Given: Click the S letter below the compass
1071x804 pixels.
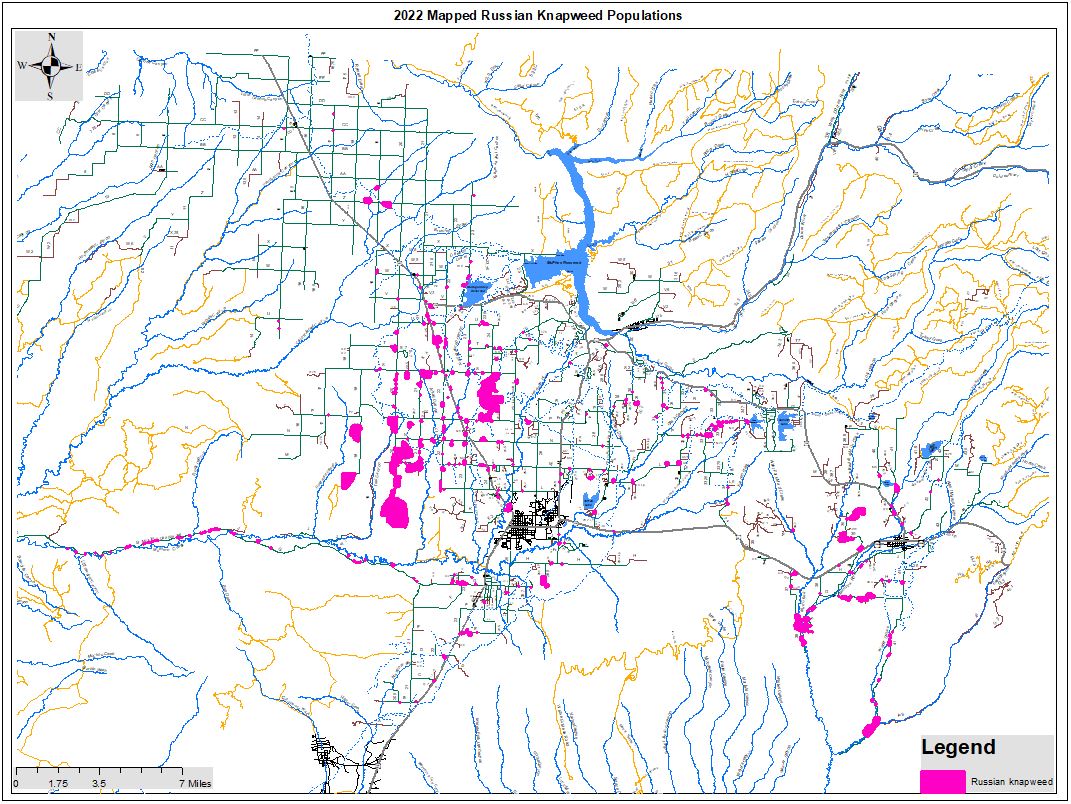Looking at the screenshot, I should coord(51,96).
